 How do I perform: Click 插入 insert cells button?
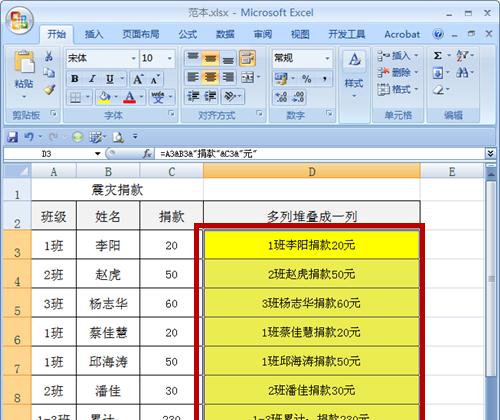click(x=398, y=56)
